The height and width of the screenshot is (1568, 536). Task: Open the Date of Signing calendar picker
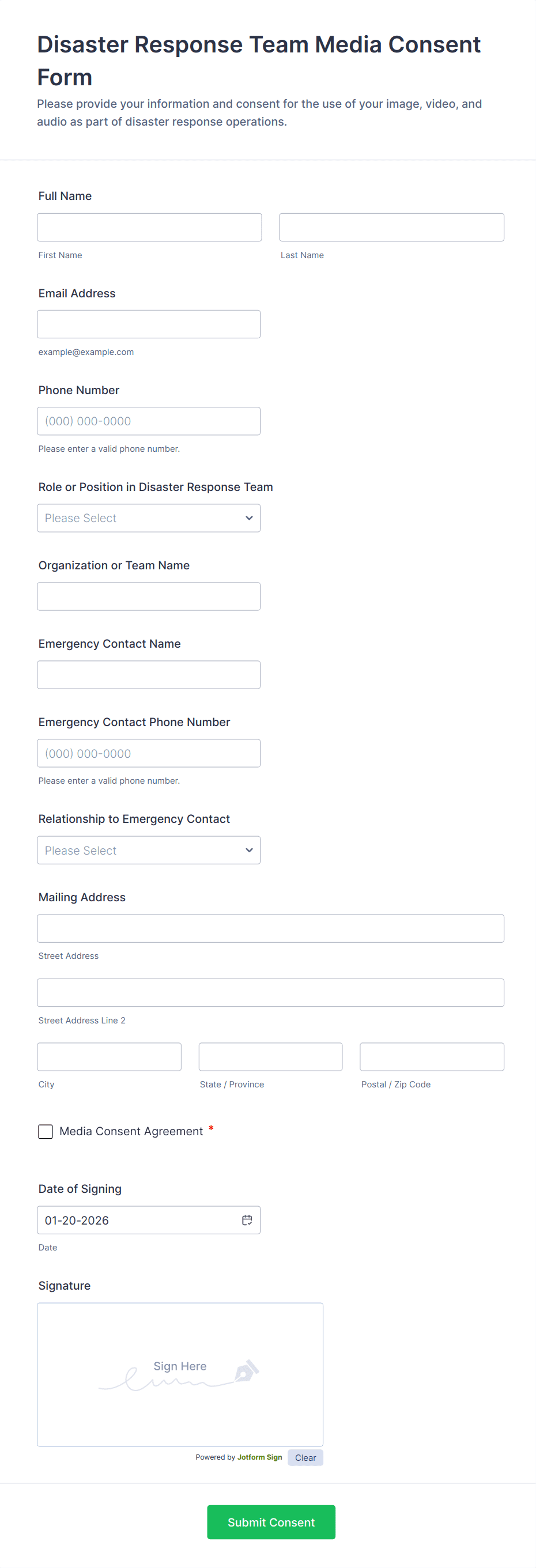click(x=247, y=1220)
